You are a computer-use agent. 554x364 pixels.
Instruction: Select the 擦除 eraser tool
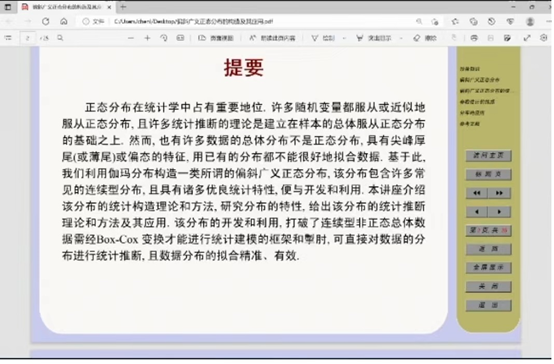tap(425, 38)
